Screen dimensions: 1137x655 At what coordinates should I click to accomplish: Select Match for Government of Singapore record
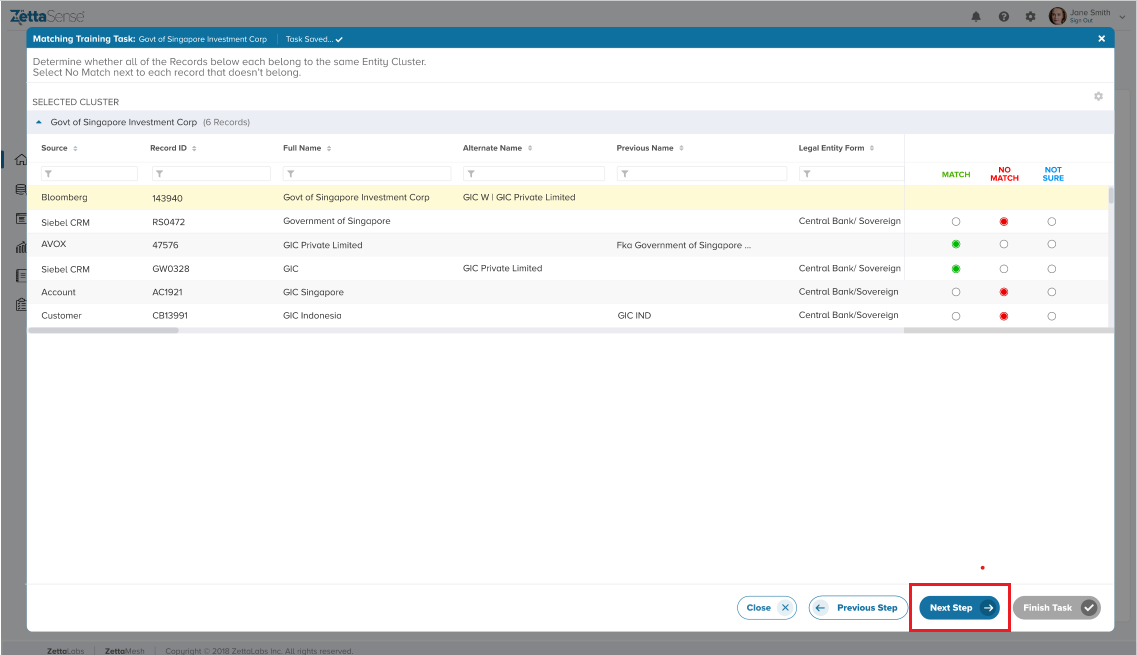956,221
